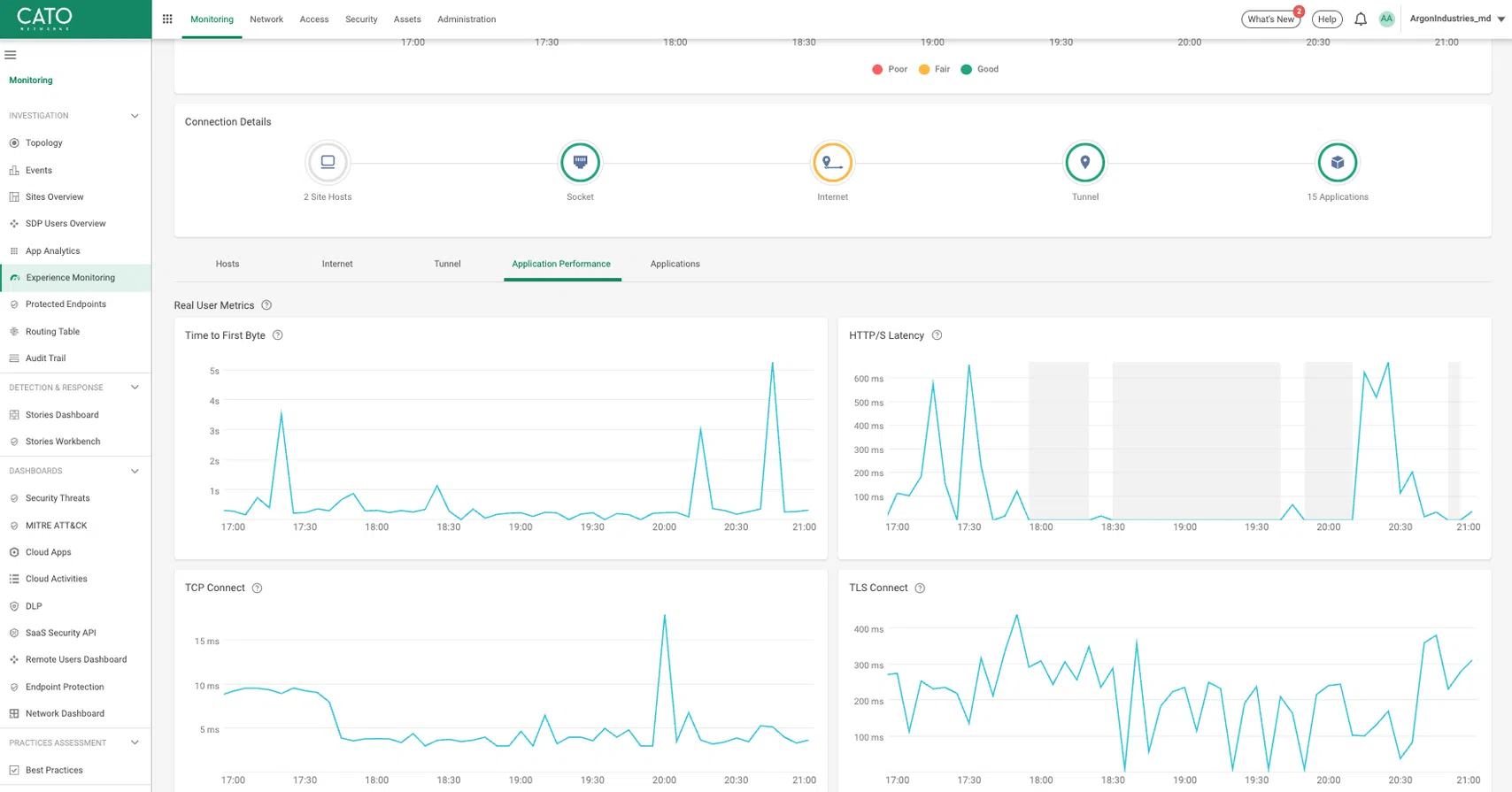Viewport: 1512px width, 792px height.
Task: Toggle the Poor legend series
Action: point(890,69)
